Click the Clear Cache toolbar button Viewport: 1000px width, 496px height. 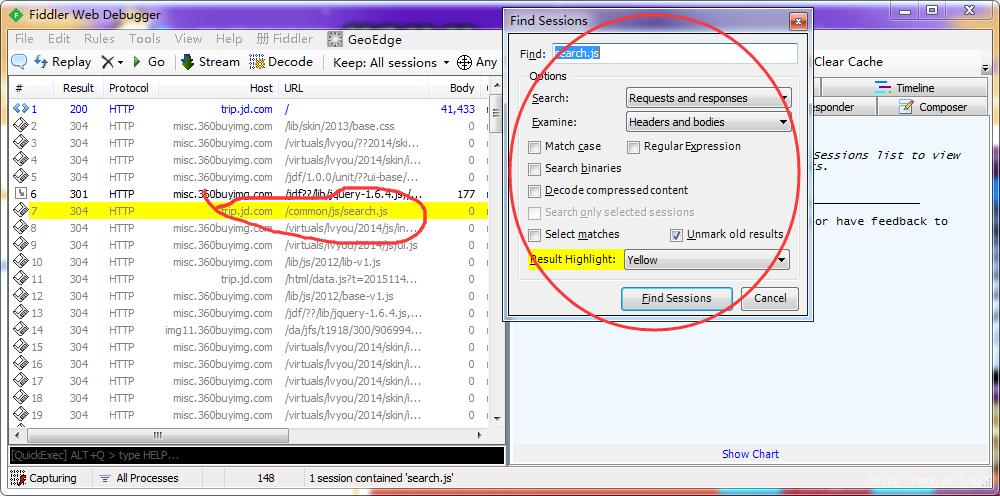pyautogui.click(x=848, y=62)
